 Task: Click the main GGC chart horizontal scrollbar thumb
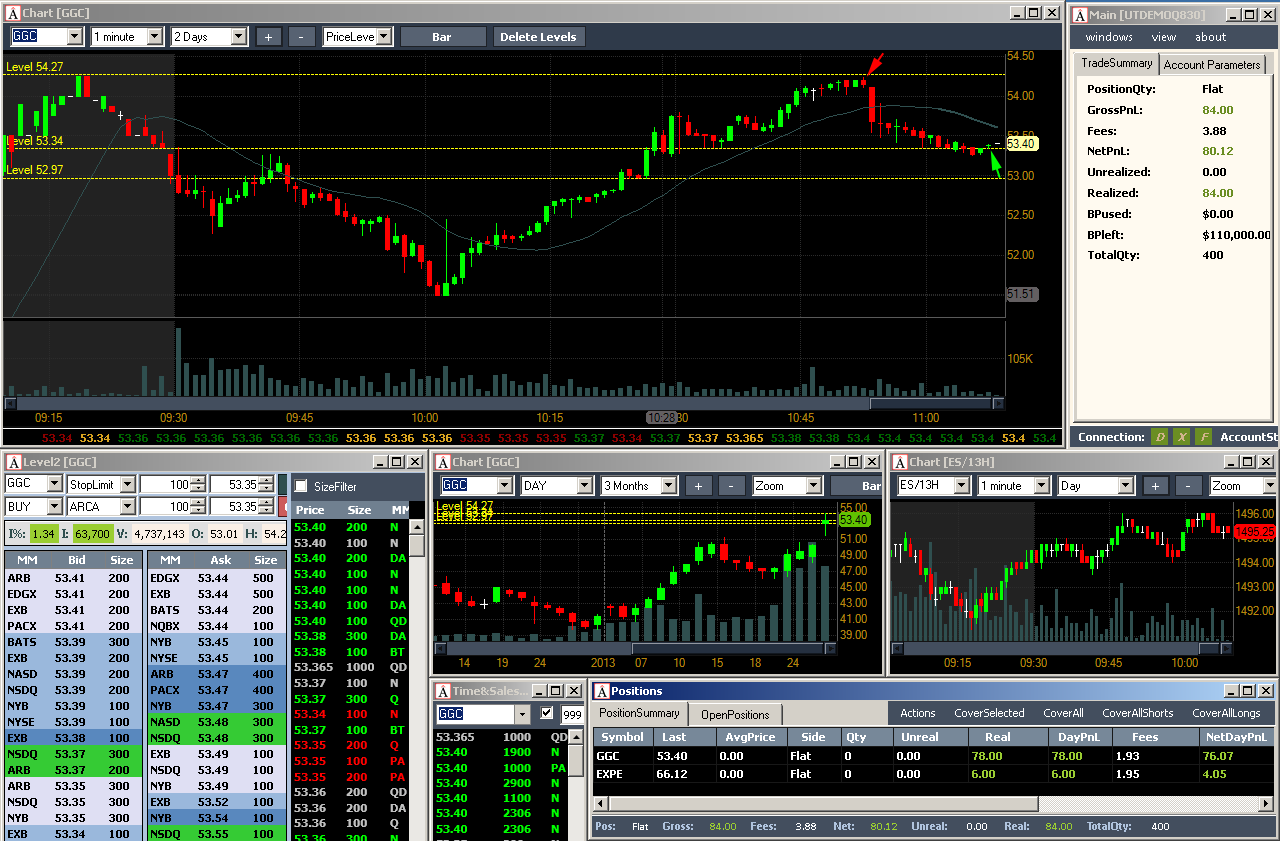(x=930, y=404)
